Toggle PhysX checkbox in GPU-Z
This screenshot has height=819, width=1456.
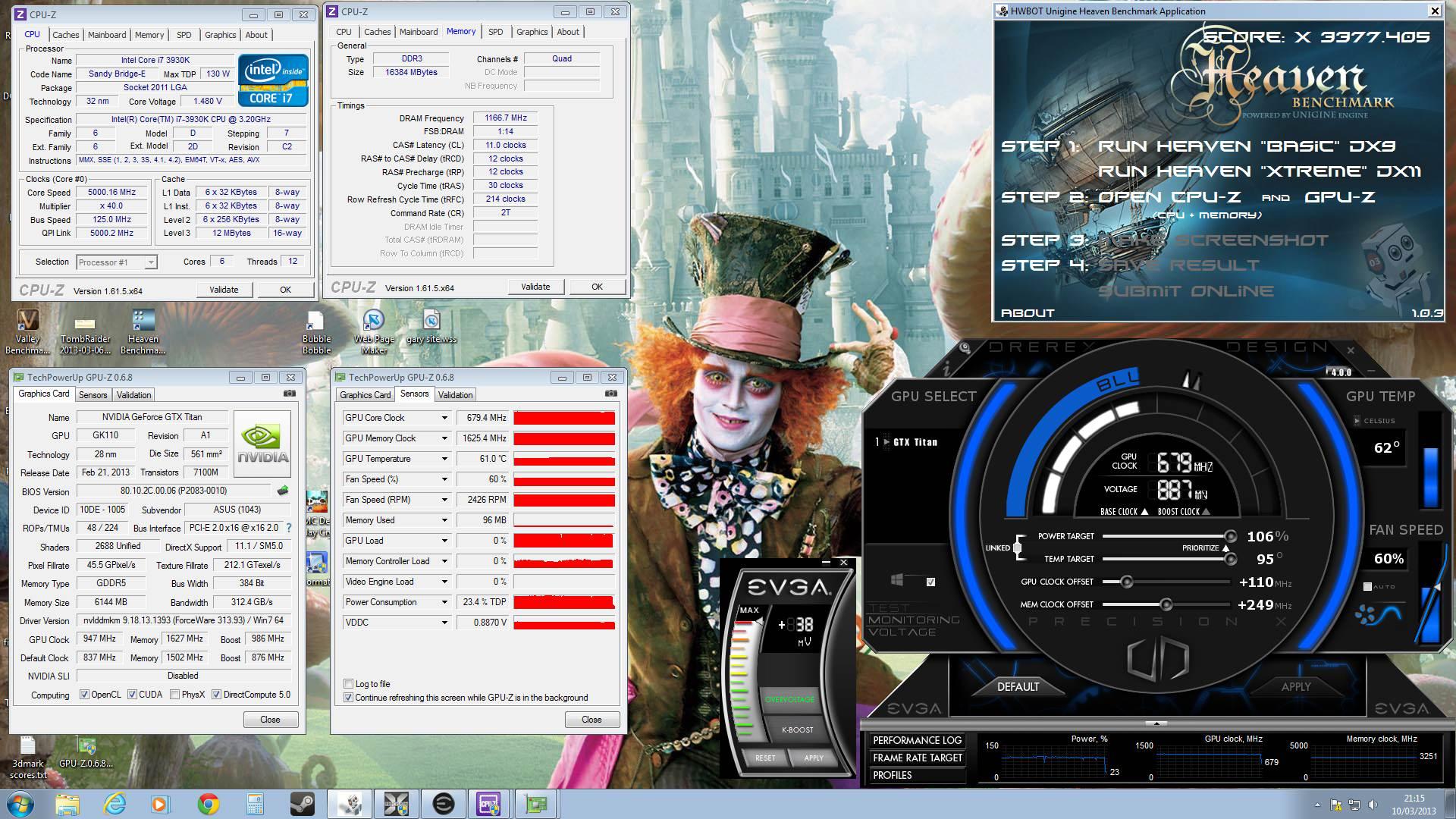175,695
